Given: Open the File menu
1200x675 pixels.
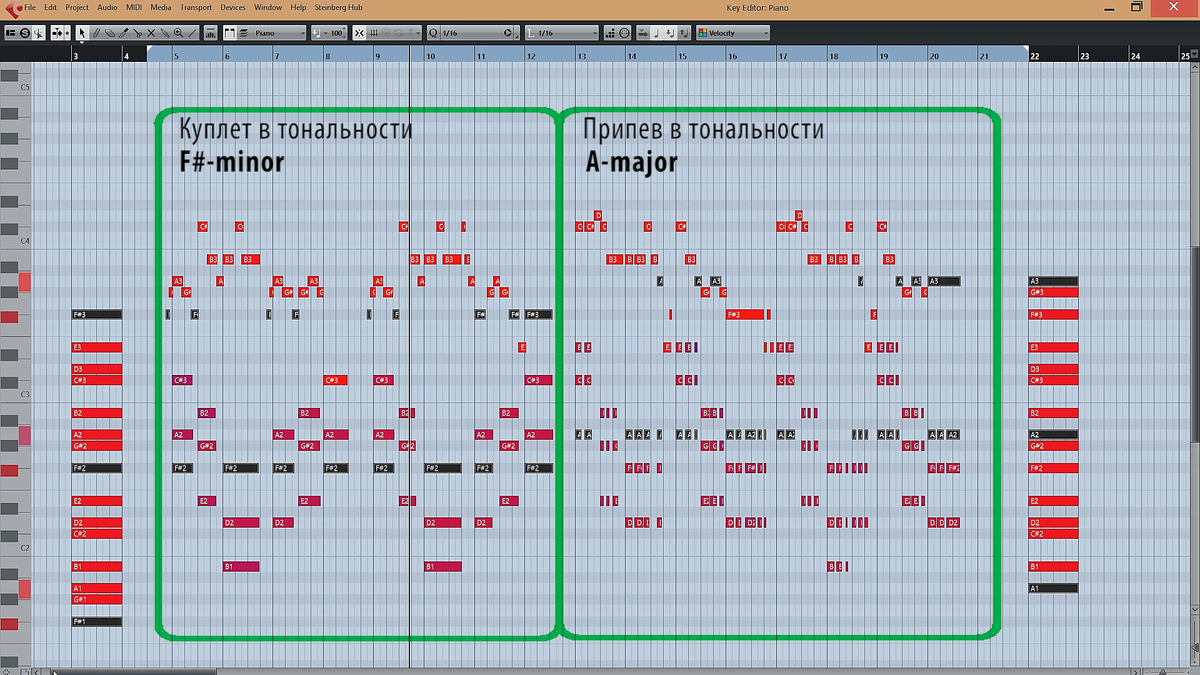Looking at the screenshot, I should pyautogui.click(x=30, y=7).
